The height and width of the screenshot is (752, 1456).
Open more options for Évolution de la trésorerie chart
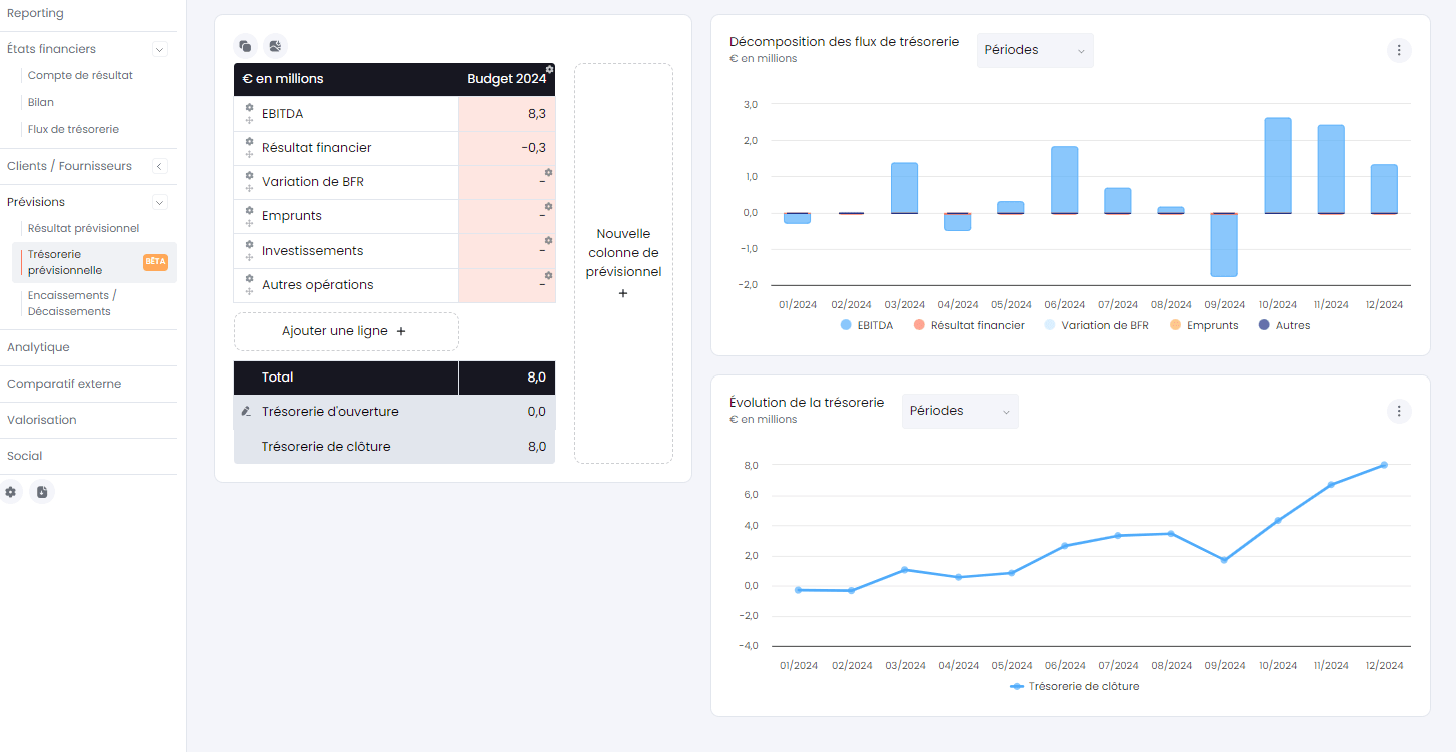(x=1399, y=411)
